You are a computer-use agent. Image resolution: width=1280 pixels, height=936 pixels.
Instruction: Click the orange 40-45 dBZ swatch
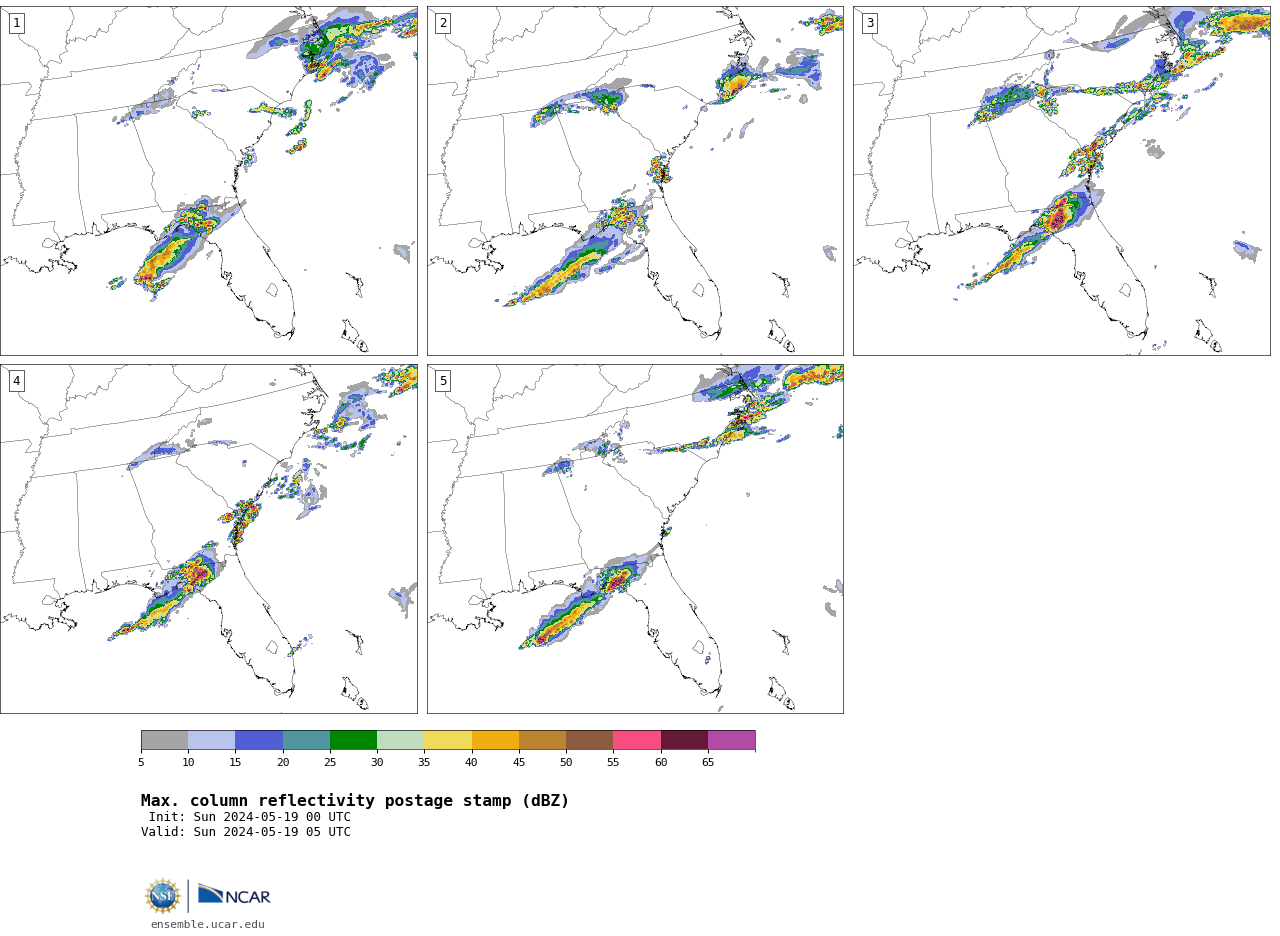pos(495,740)
